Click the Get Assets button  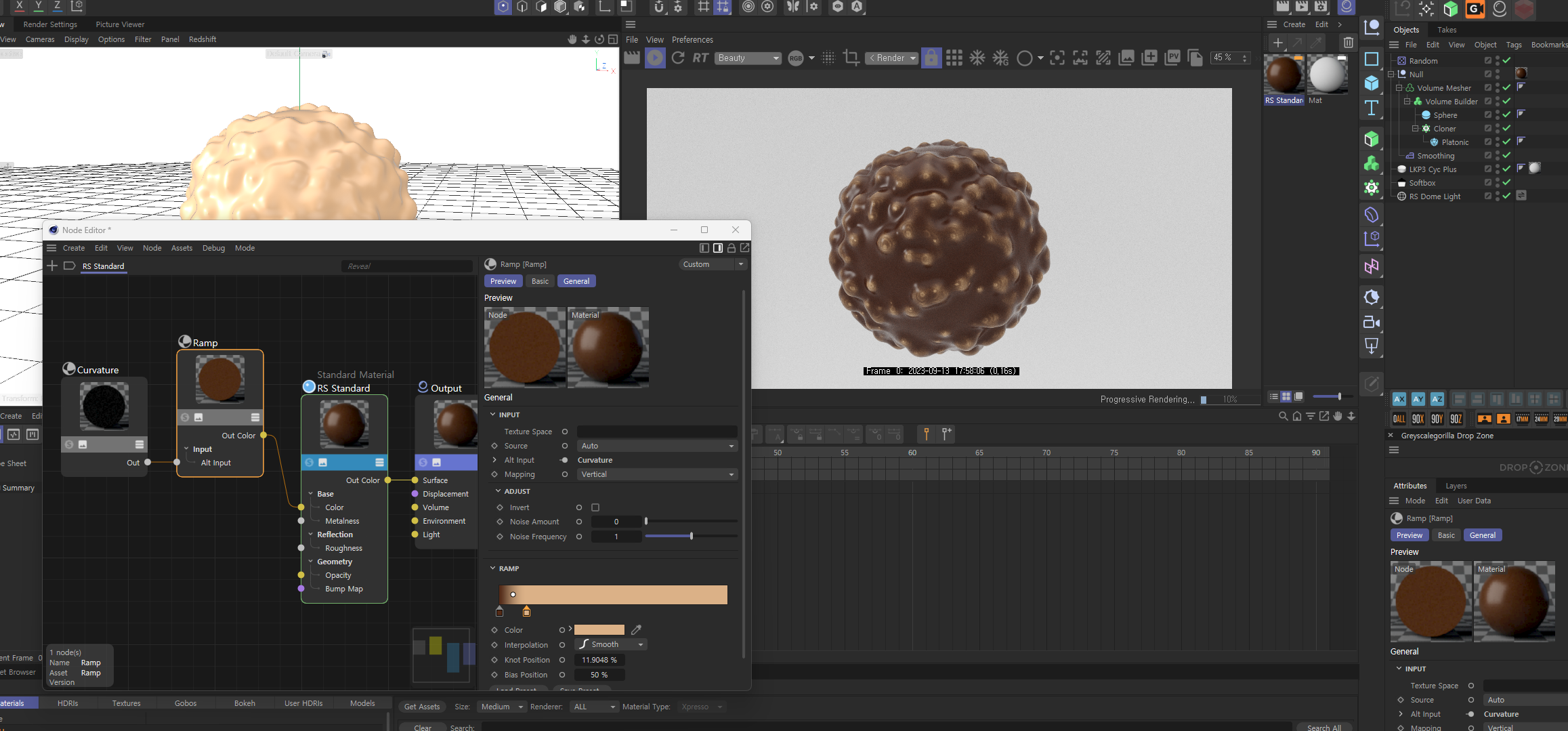[422, 707]
